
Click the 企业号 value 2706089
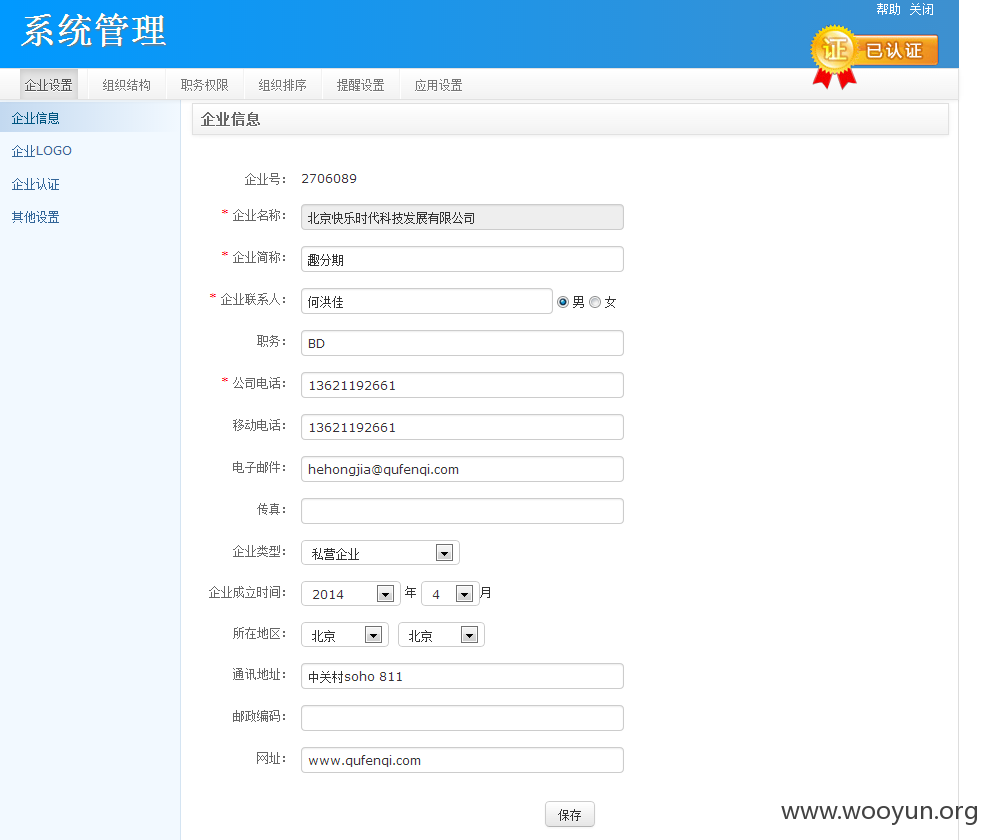329,178
